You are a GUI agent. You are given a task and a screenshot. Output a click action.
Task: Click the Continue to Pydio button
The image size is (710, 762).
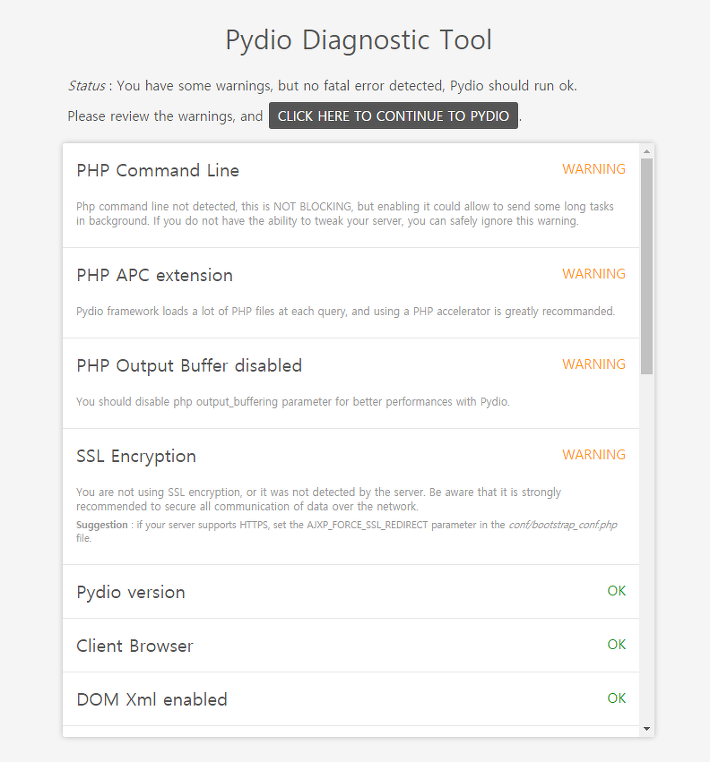point(393,116)
